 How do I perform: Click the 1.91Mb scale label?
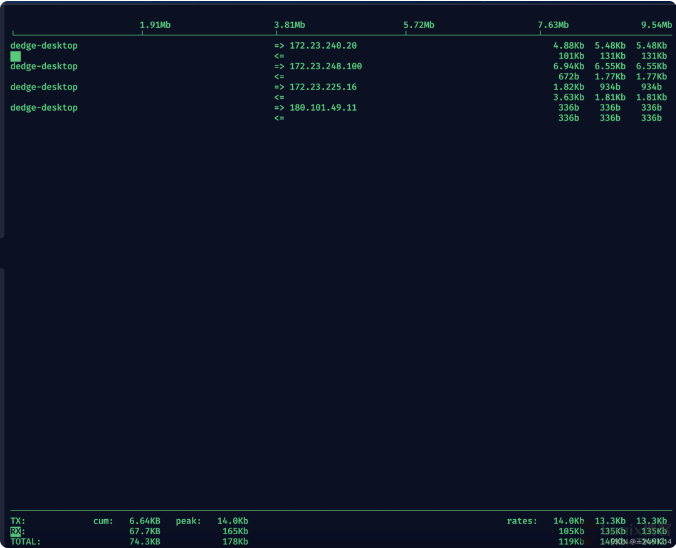tap(155, 25)
